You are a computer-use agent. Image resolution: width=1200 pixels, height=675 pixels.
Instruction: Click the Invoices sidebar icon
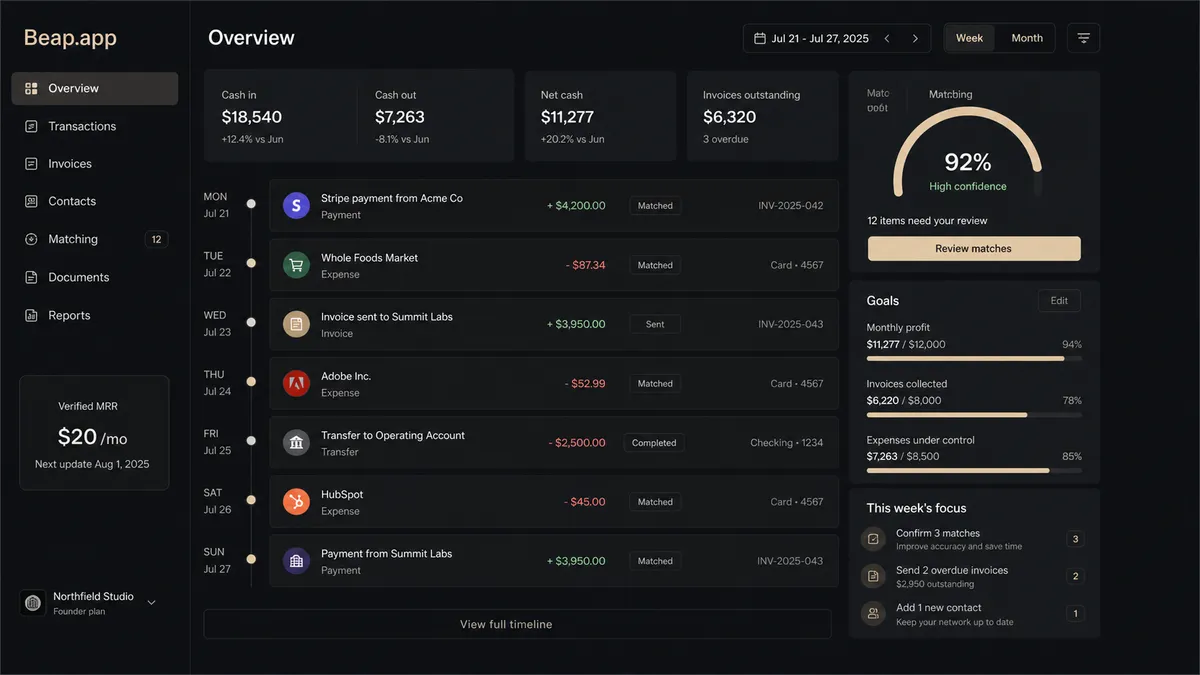click(31, 164)
